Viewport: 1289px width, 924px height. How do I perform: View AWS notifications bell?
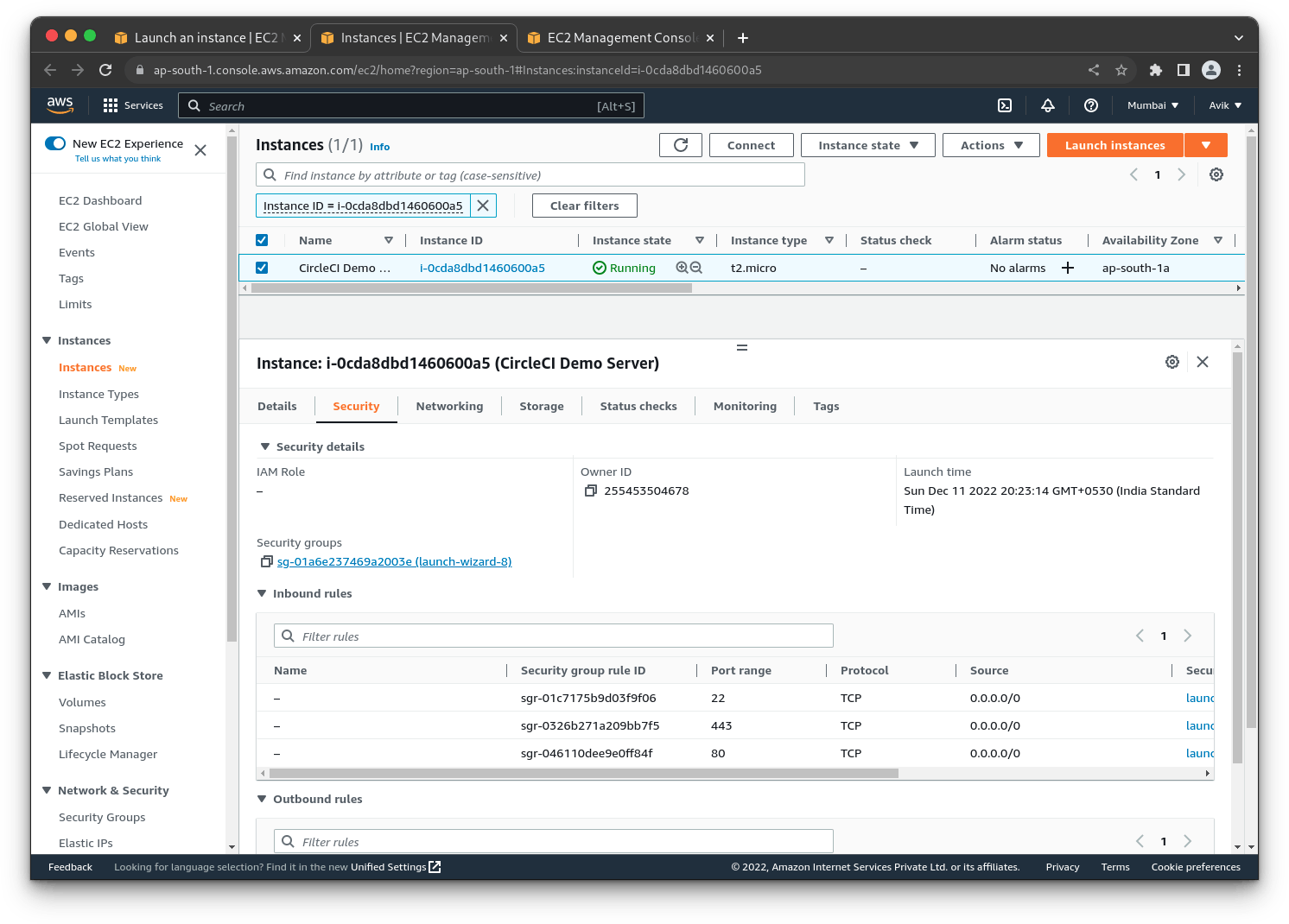(x=1047, y=104)
